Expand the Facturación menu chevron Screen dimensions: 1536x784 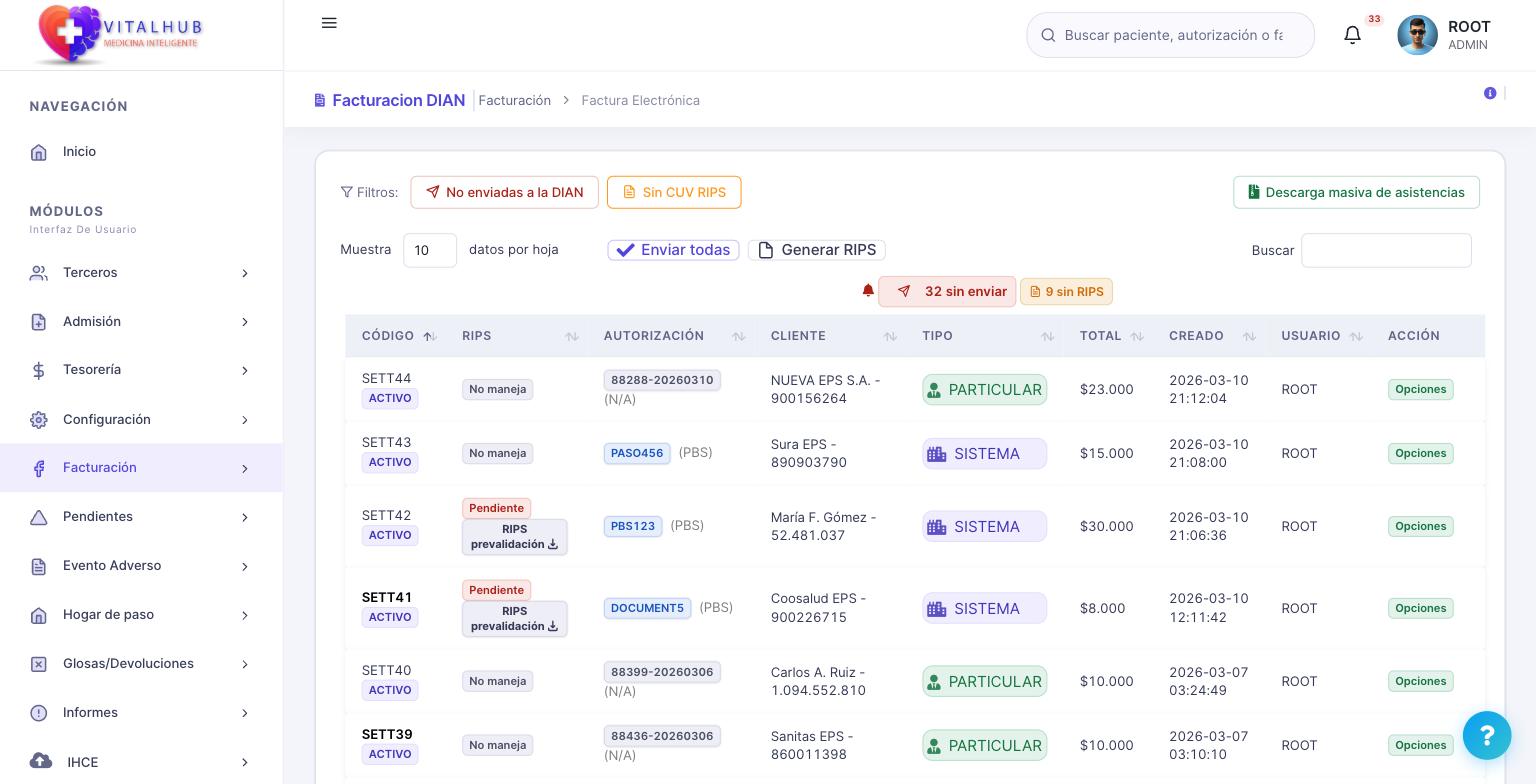click(245, 468)
